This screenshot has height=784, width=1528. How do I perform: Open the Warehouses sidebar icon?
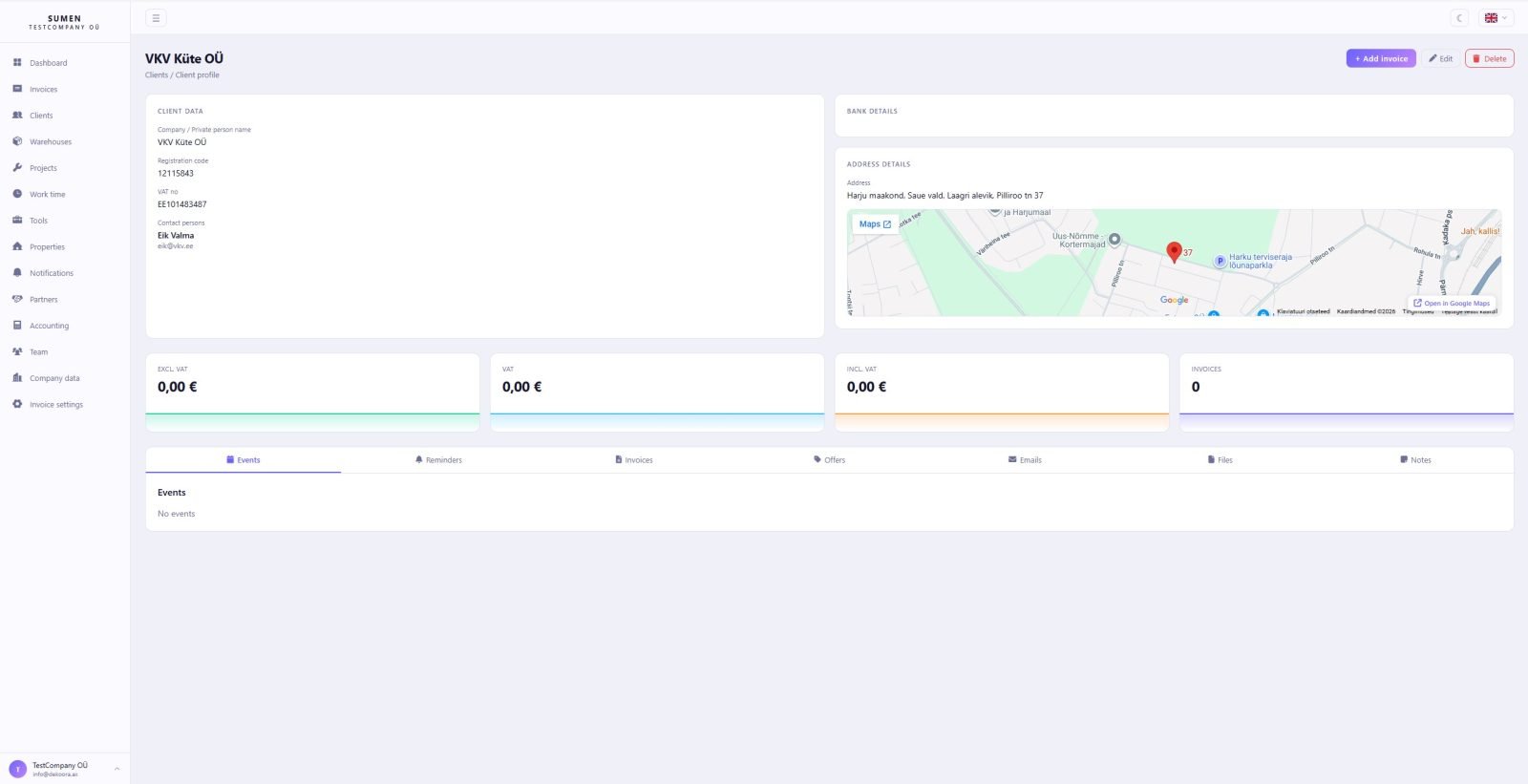coord(17,141)
